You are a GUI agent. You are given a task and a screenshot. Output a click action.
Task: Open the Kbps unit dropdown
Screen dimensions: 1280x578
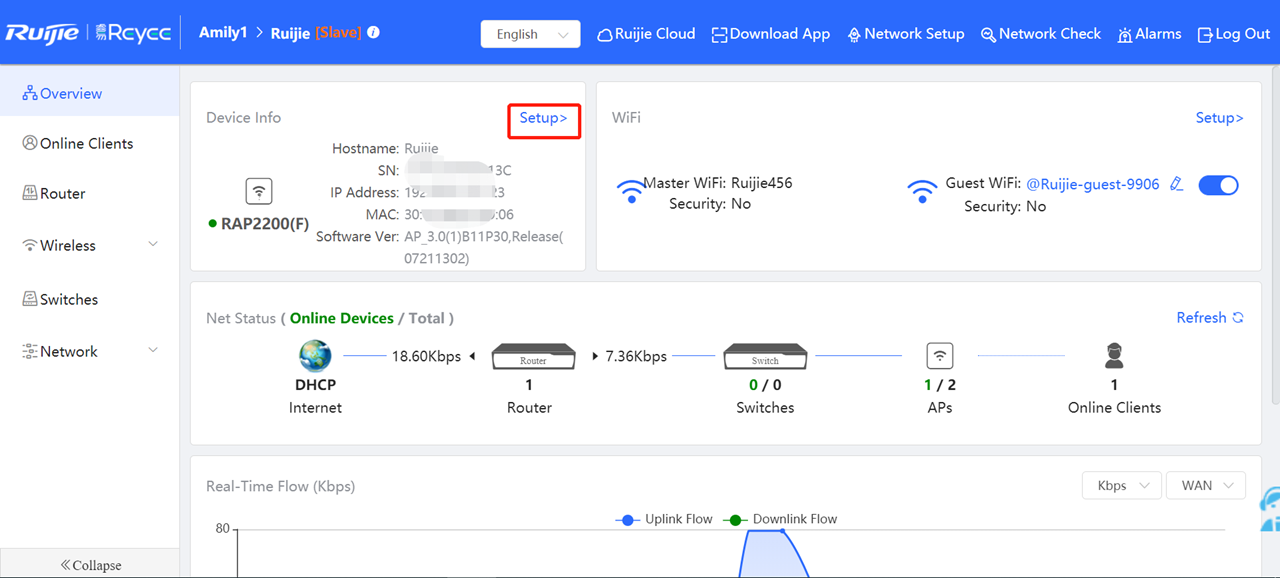1122,485
